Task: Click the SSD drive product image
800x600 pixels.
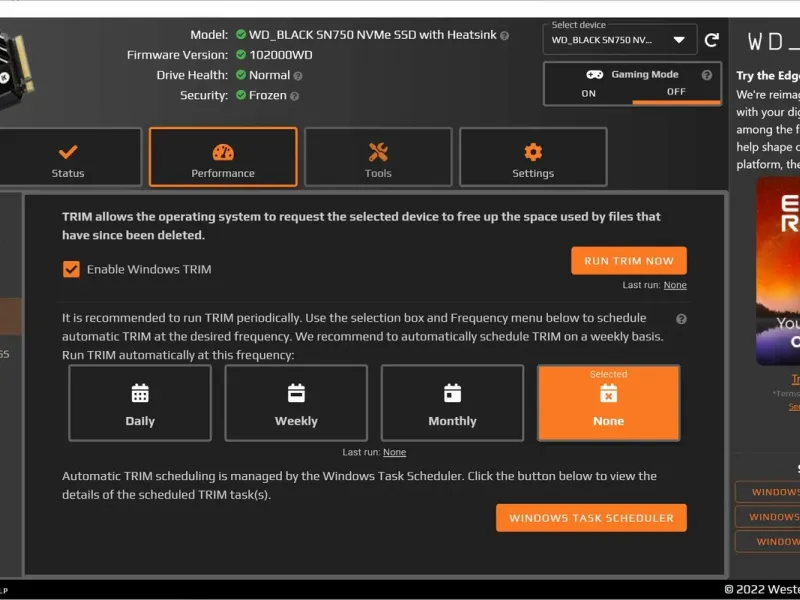Action: (x=15, y=69)
